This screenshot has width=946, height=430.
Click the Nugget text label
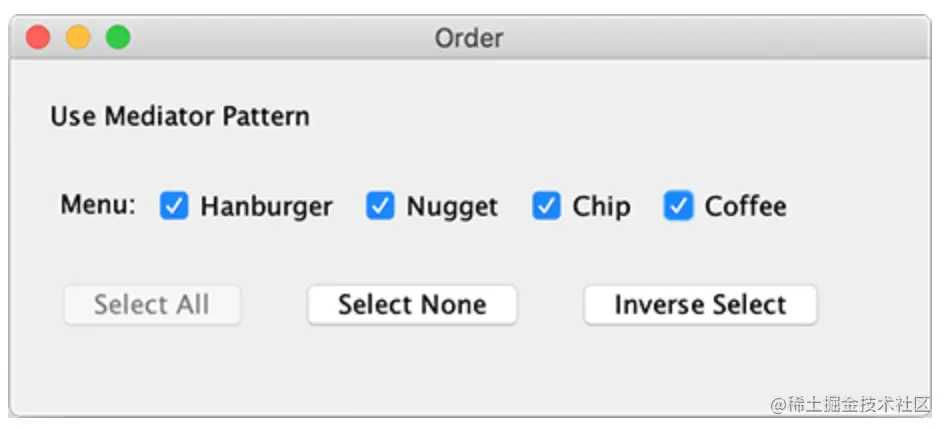(x=452, y=207)
